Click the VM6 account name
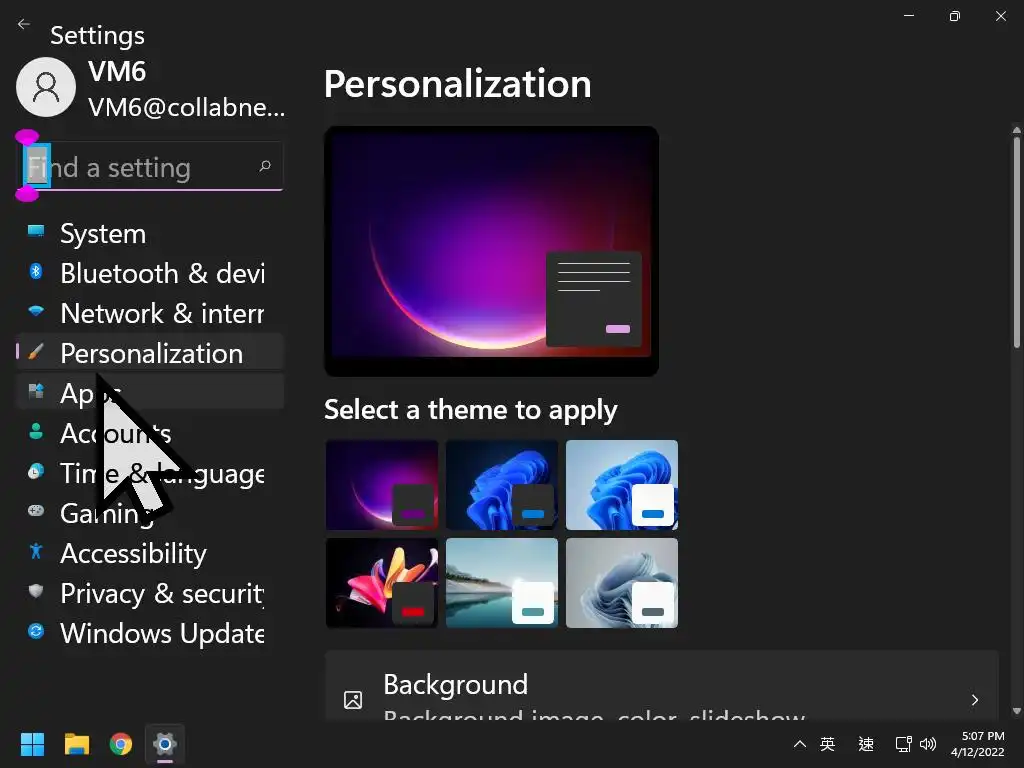 [117, 71]
